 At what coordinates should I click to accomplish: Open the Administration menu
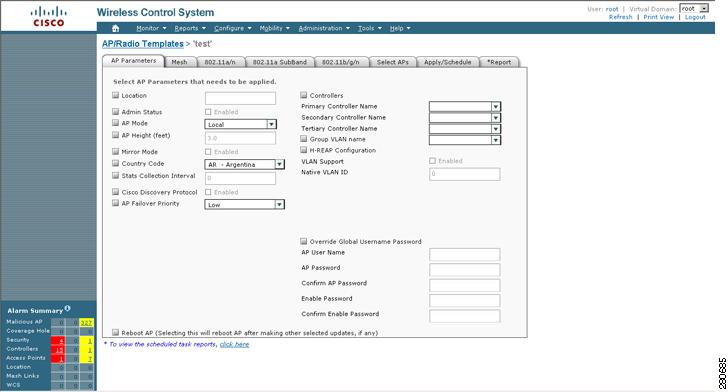(324, 28)
